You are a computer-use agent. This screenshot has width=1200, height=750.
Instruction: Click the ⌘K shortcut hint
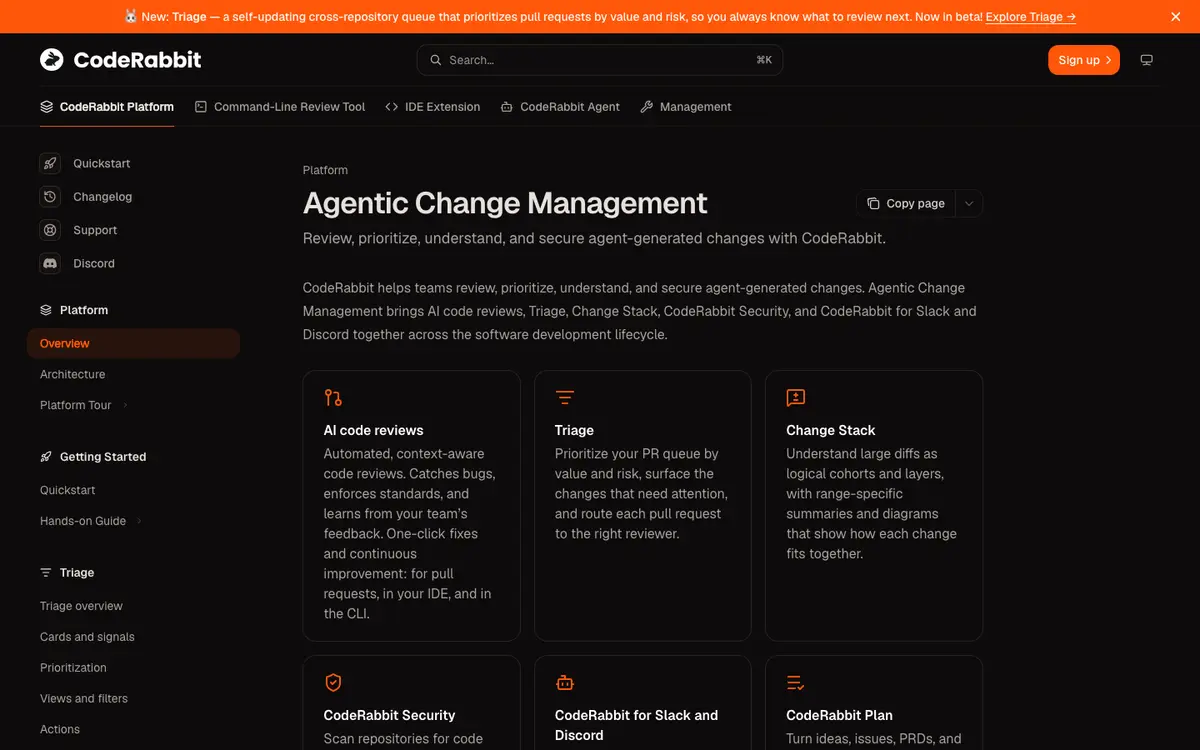point(764,60)
